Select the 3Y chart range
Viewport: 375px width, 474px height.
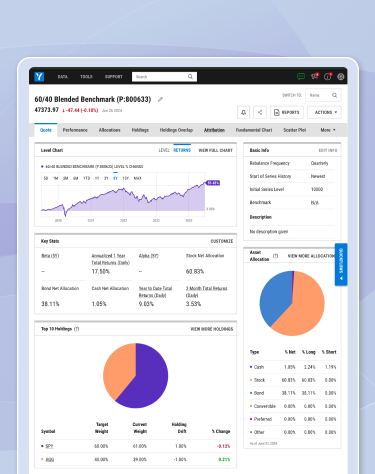pyautogui.click(x=106, y=178)
